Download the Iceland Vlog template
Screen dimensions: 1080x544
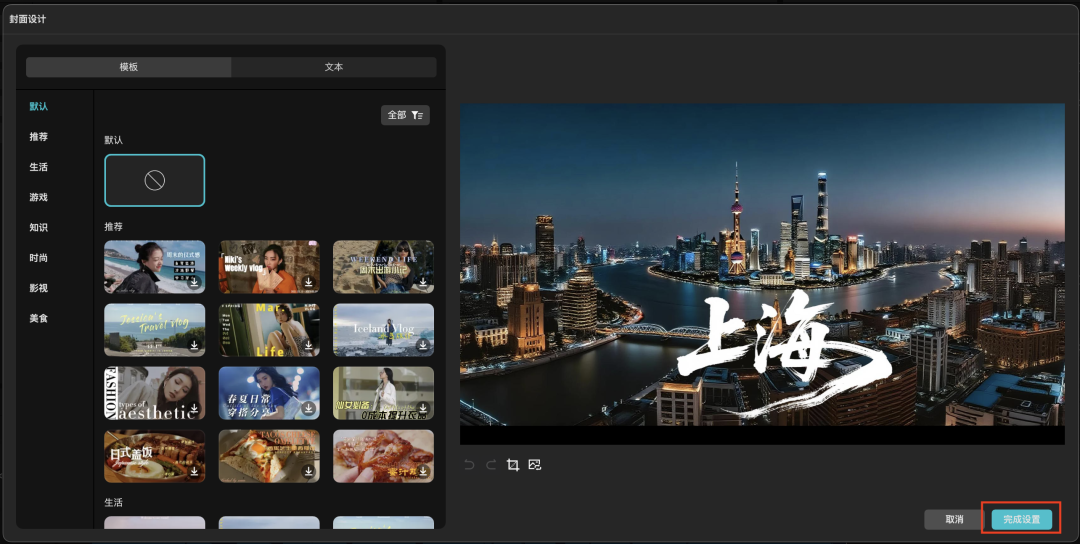[423, 346]
